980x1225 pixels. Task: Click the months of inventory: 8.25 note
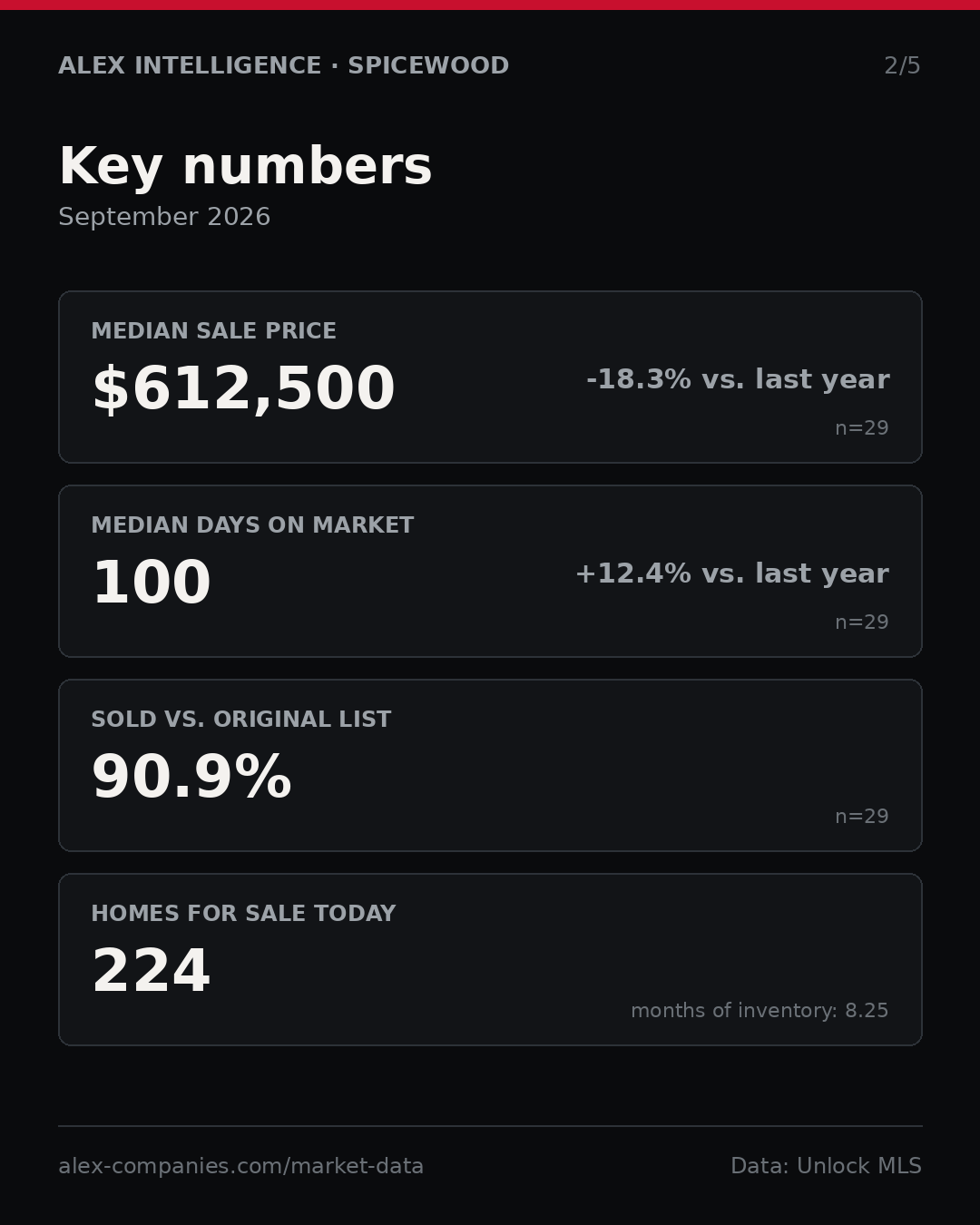point(759,1011)
